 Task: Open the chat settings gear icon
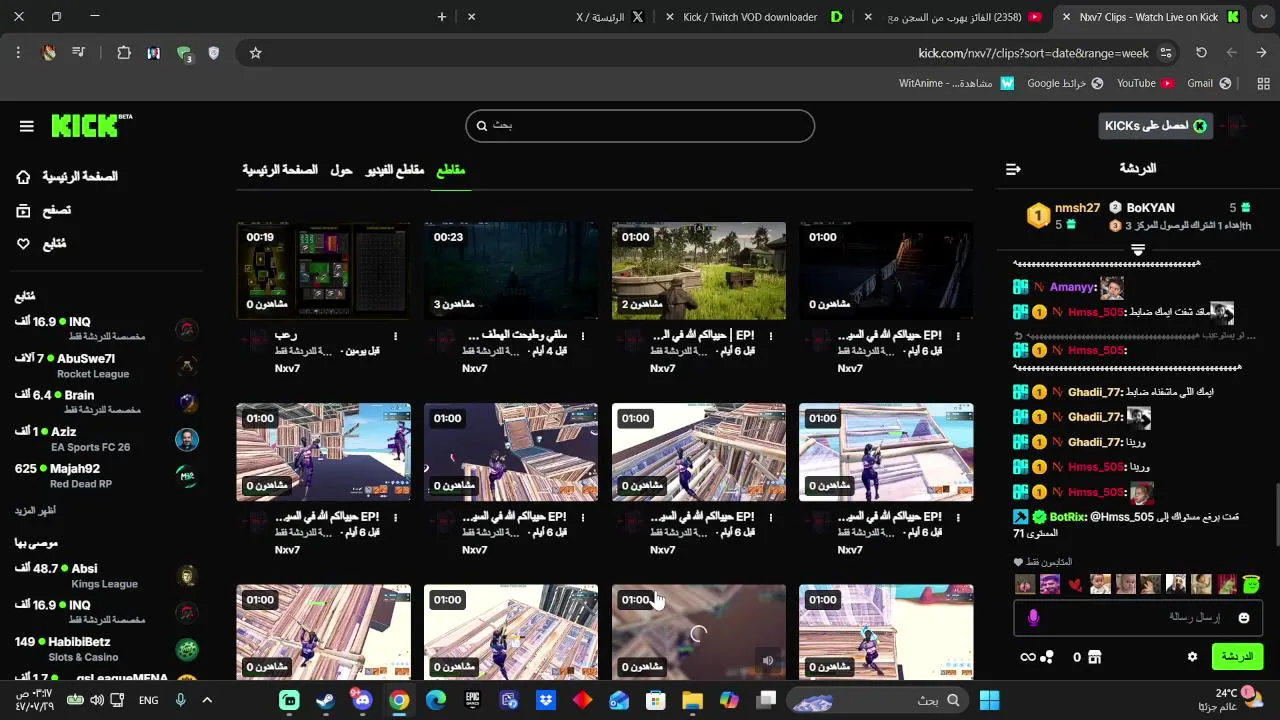1192,657
